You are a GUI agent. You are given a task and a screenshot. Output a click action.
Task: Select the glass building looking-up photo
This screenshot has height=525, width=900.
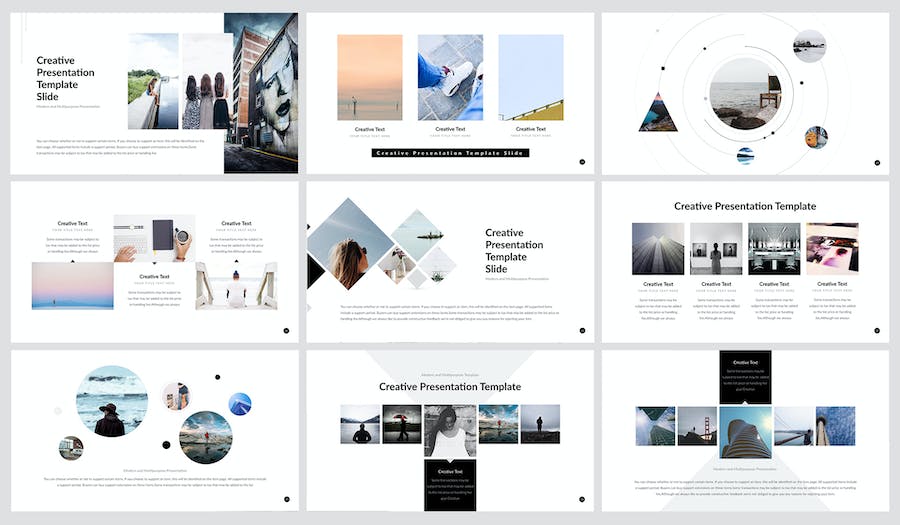pos(655,426)
